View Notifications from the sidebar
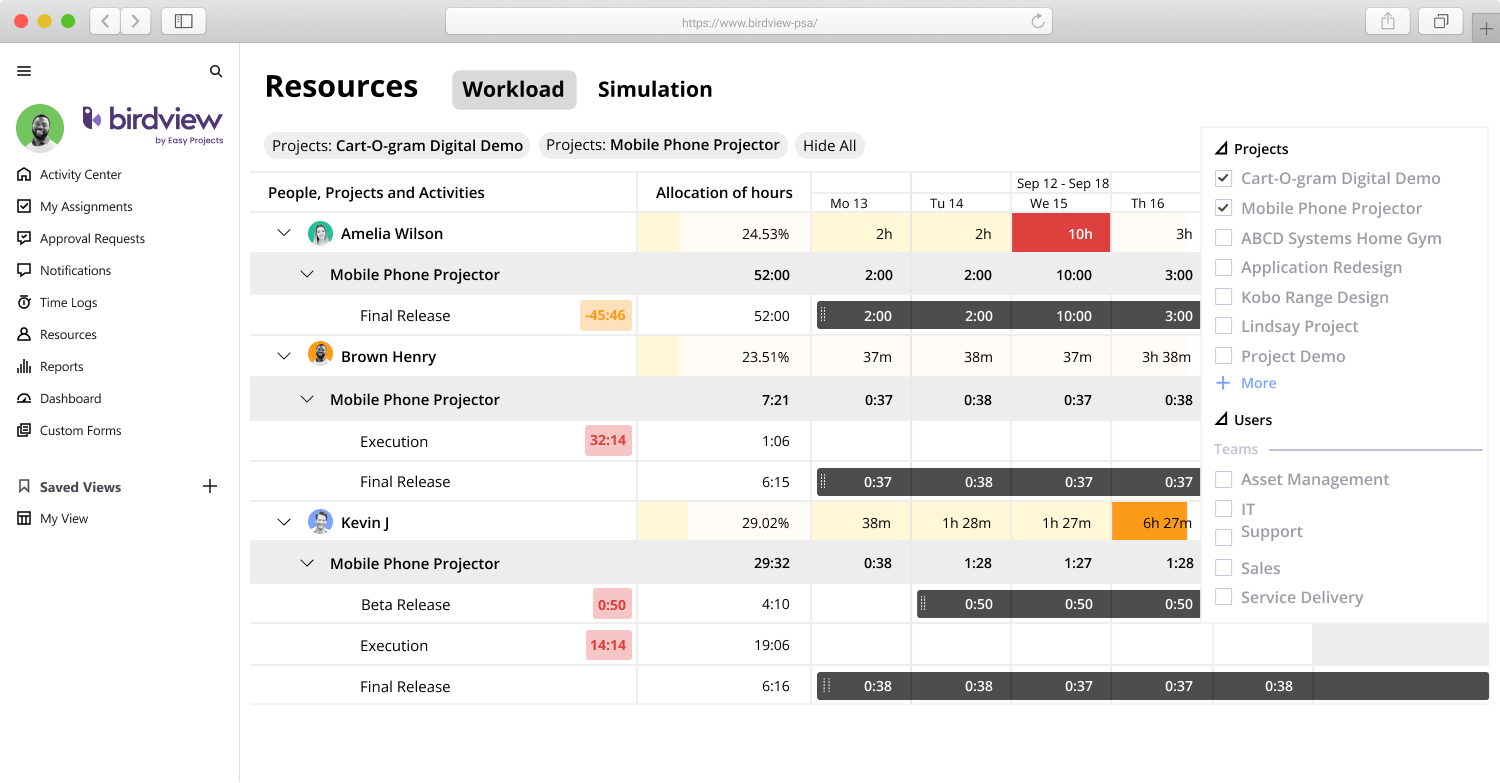The height and width of the screenshot is (783, 1500). pyautogui.click(x=22, y=270)
